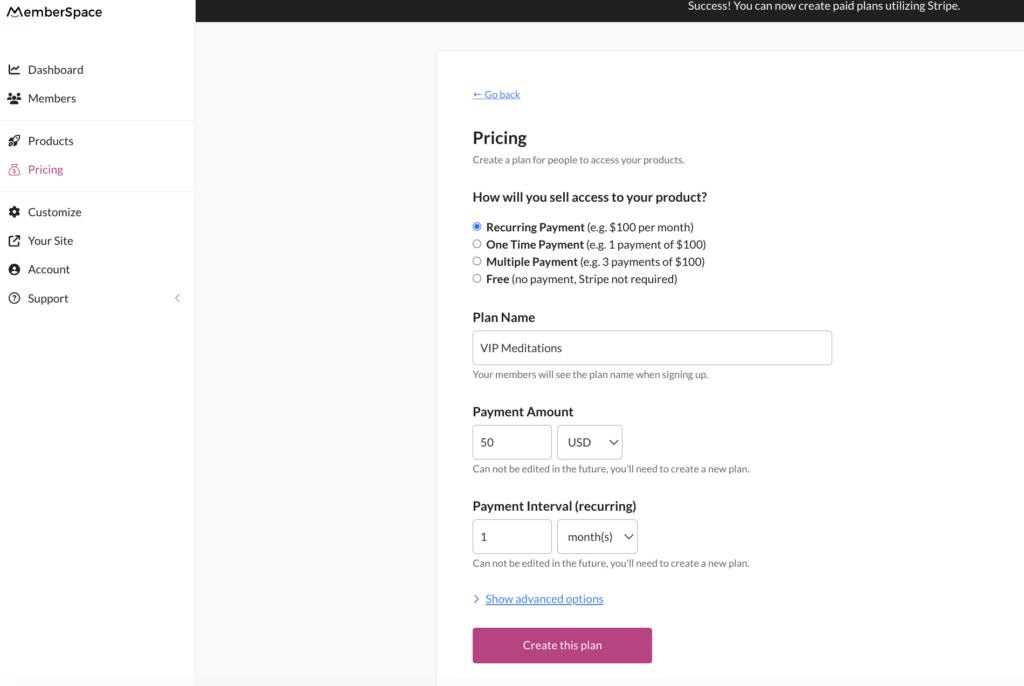1024x686 pixels.
Task: Choose the Multiple Payment radio button
Action: (x=477, y=261)
